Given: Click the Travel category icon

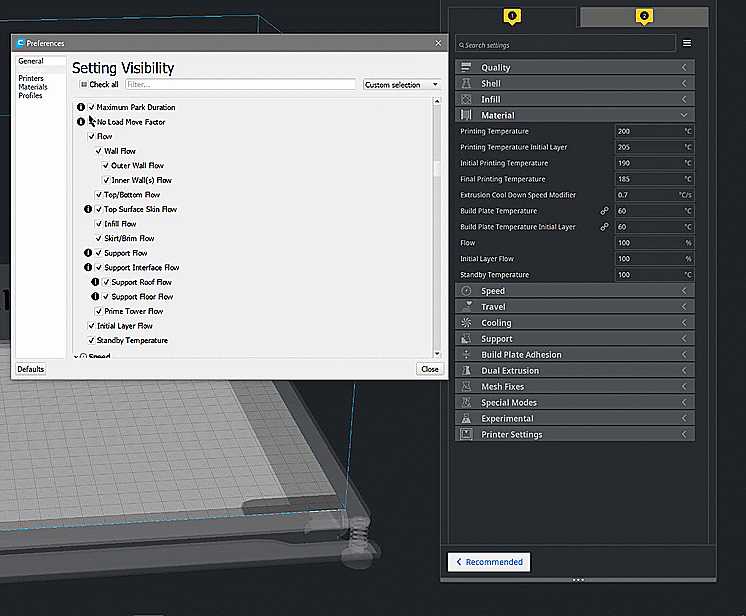Looking at the screenshot, I should point(466,306).
